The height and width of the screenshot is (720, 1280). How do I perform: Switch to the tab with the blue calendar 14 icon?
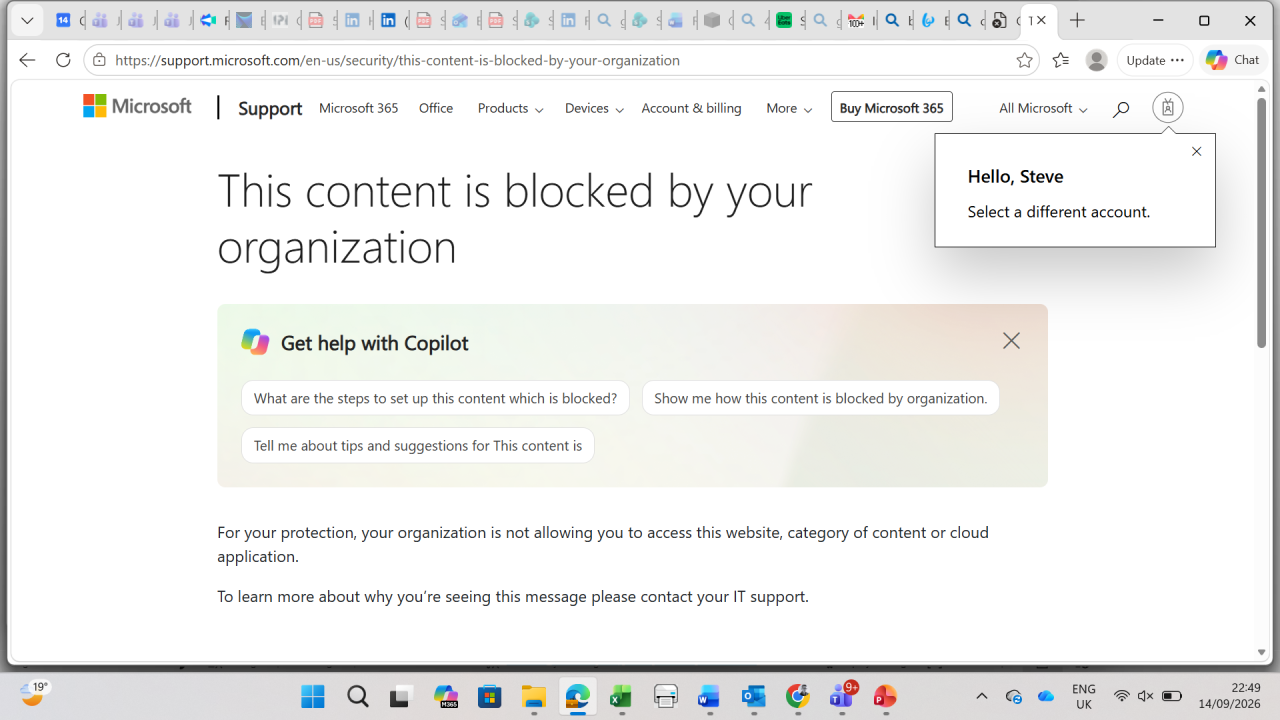pos(63,20)
